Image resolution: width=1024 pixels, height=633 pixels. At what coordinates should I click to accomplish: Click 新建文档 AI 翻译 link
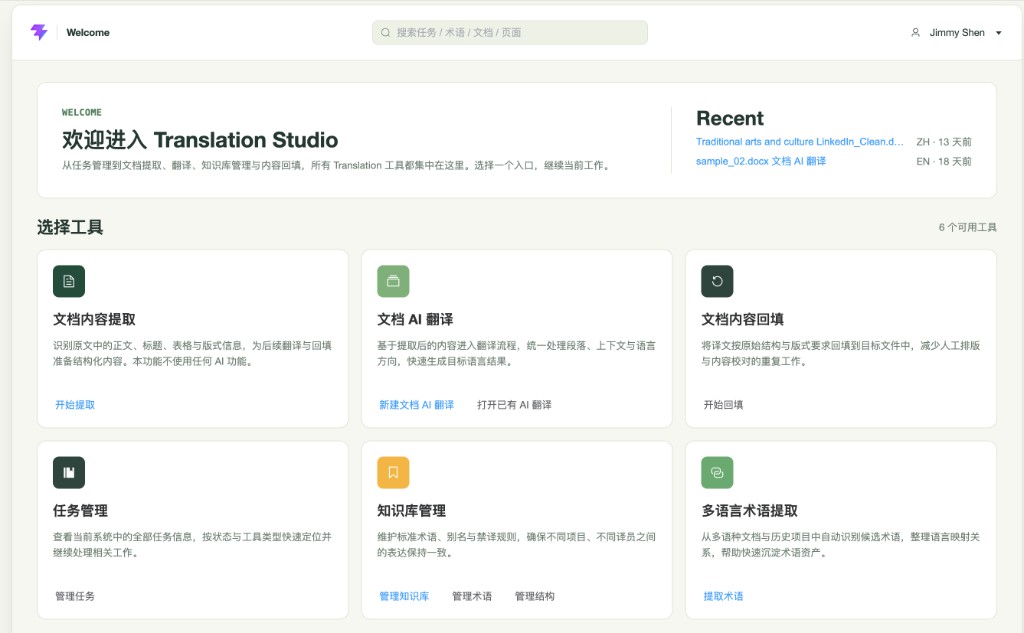(417, 405)
